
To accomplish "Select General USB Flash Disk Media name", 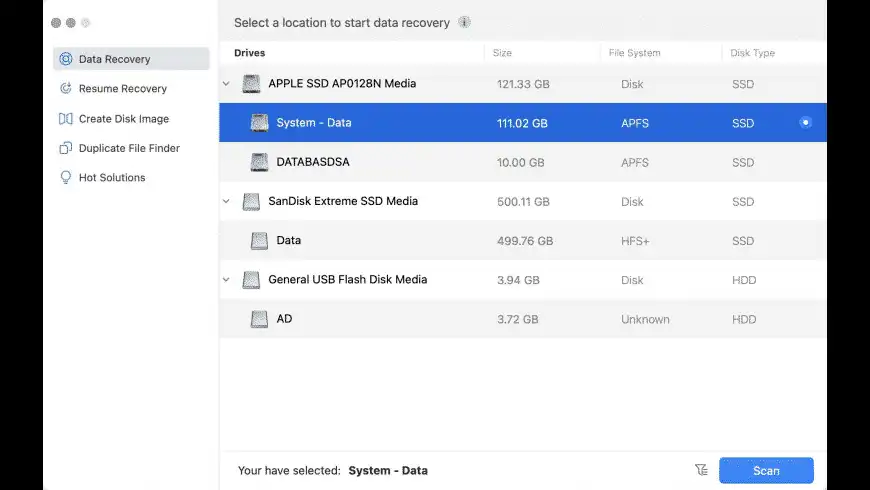I will pos(348,280).
